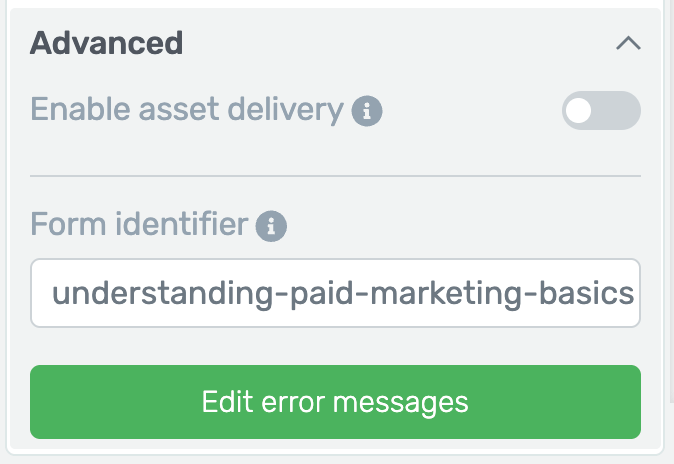Viewport: 674px width, 464px height.
Task: Show the asset delivery help tooltip icon
Action: pos(367,111)
